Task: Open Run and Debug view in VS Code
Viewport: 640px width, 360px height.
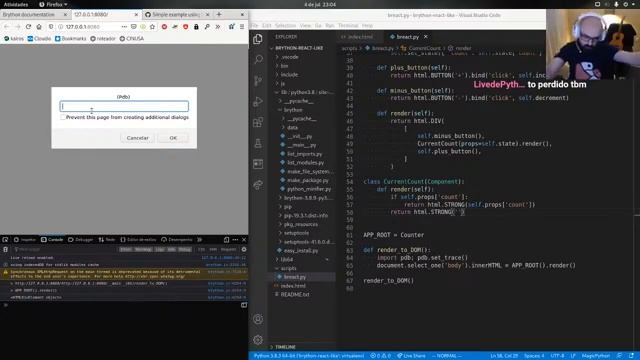Action: 258,101
